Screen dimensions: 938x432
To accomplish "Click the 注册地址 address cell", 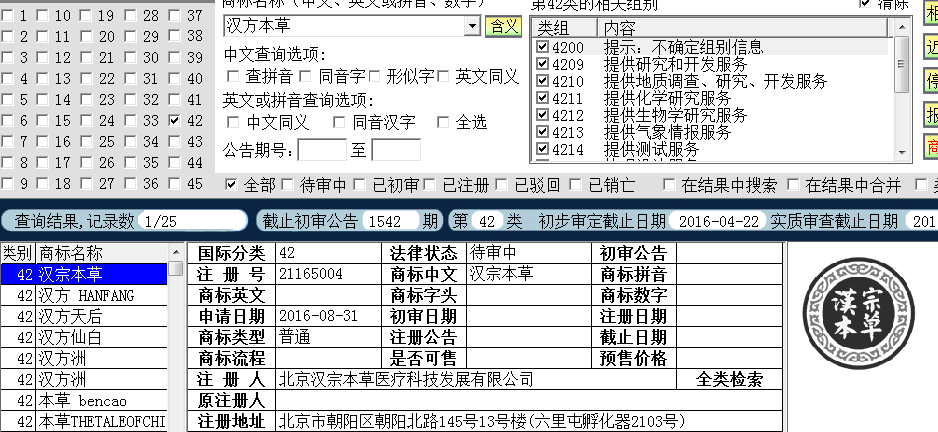I will (x=529, y=421).
